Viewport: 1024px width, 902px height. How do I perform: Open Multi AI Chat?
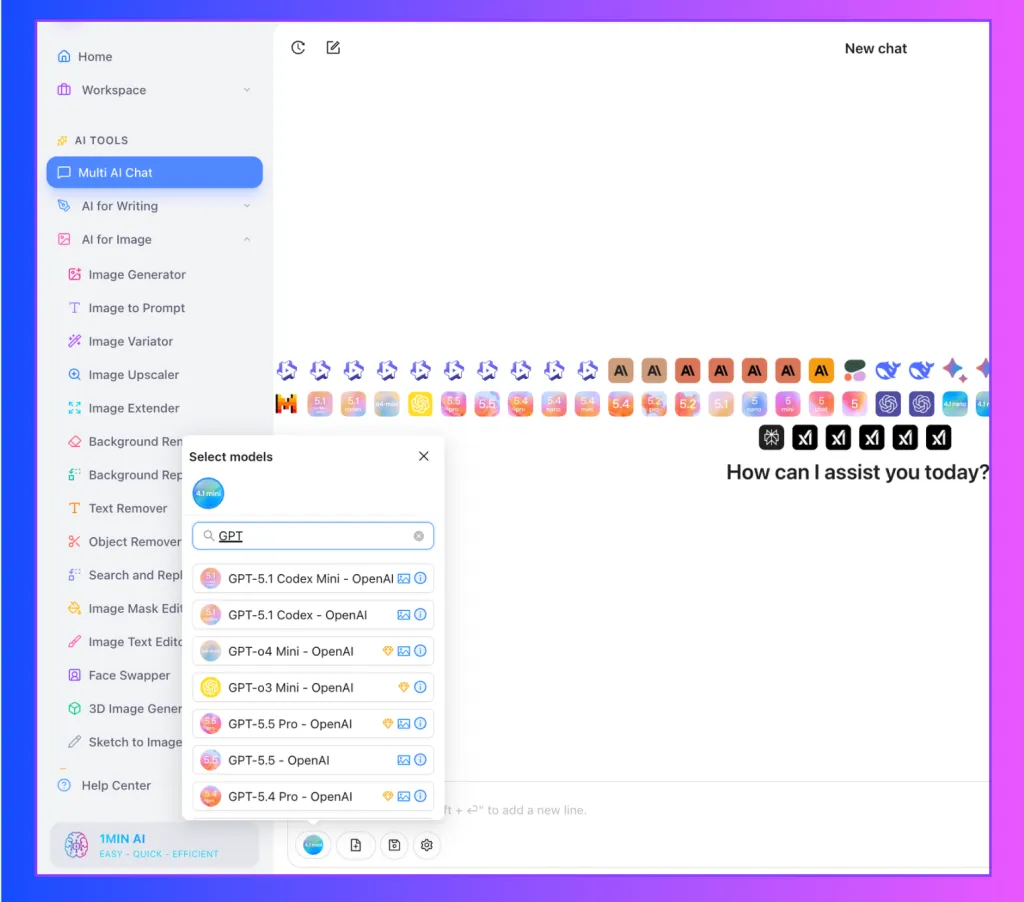155,172
